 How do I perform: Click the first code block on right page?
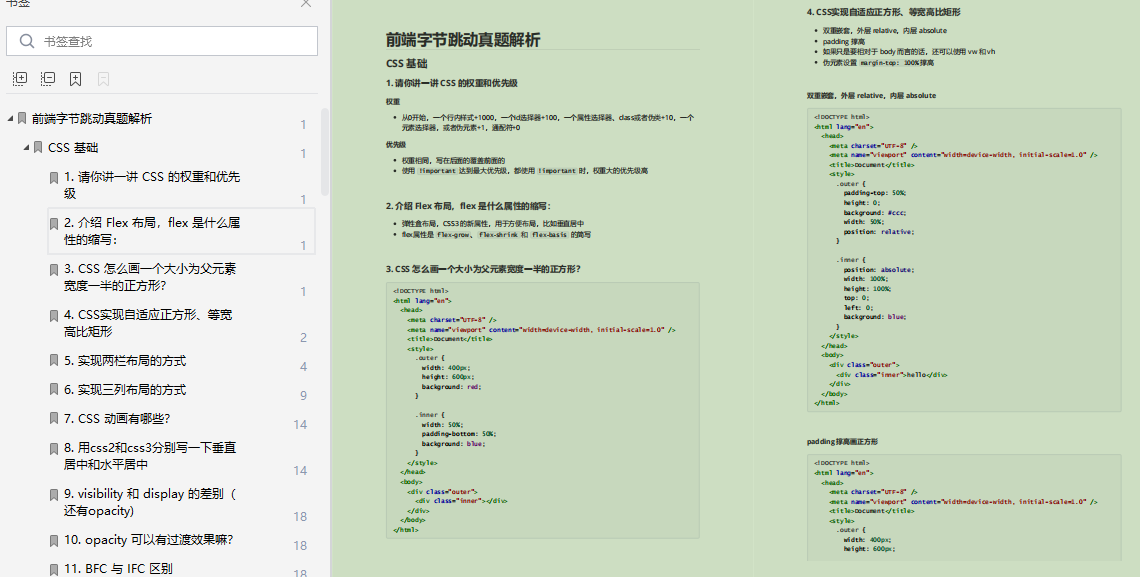[964, 260]
